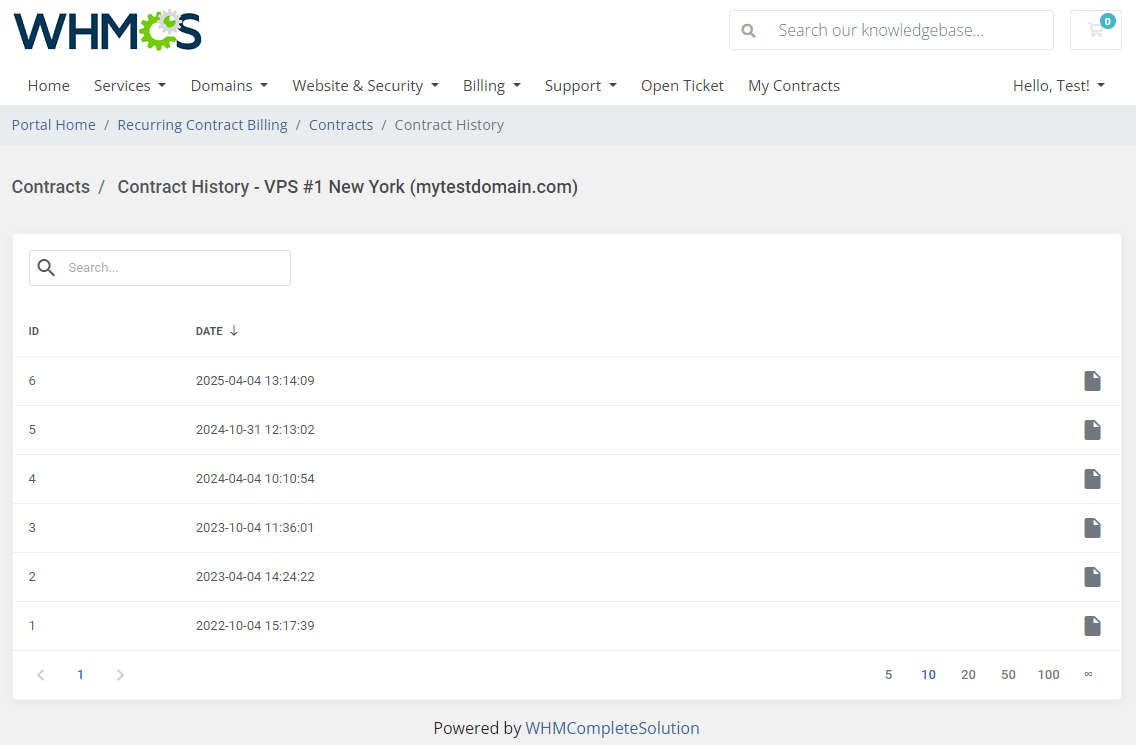
Task: Toggle DATE column sort order
Action: [x=216, y=330]
